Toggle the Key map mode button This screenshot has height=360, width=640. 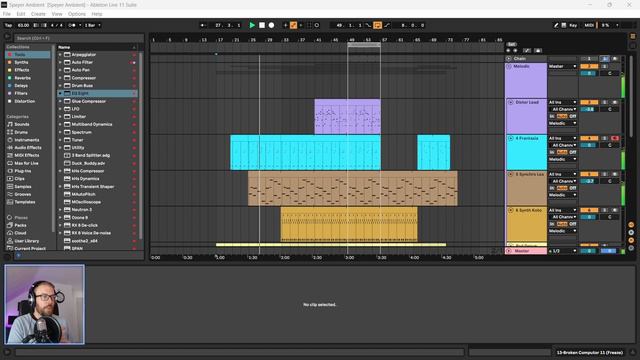coord(573,25)
